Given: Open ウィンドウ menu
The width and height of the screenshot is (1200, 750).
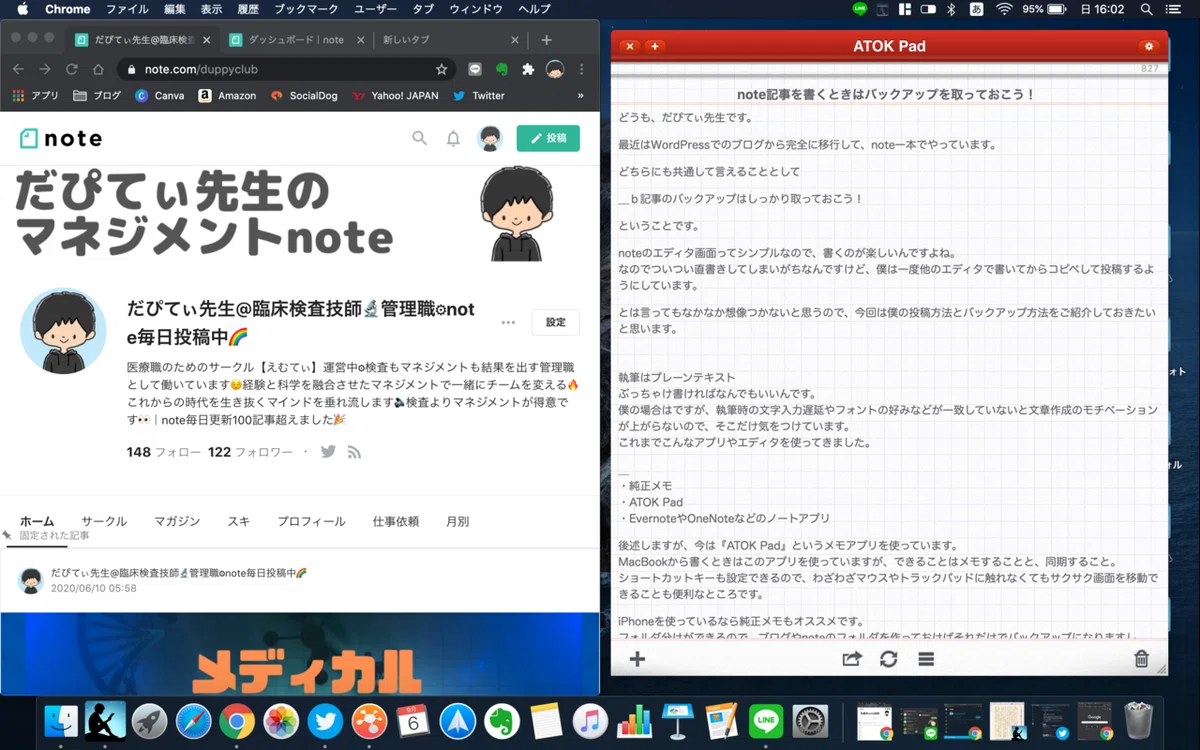Looking at the screenshot, I should tap(476, 9).
